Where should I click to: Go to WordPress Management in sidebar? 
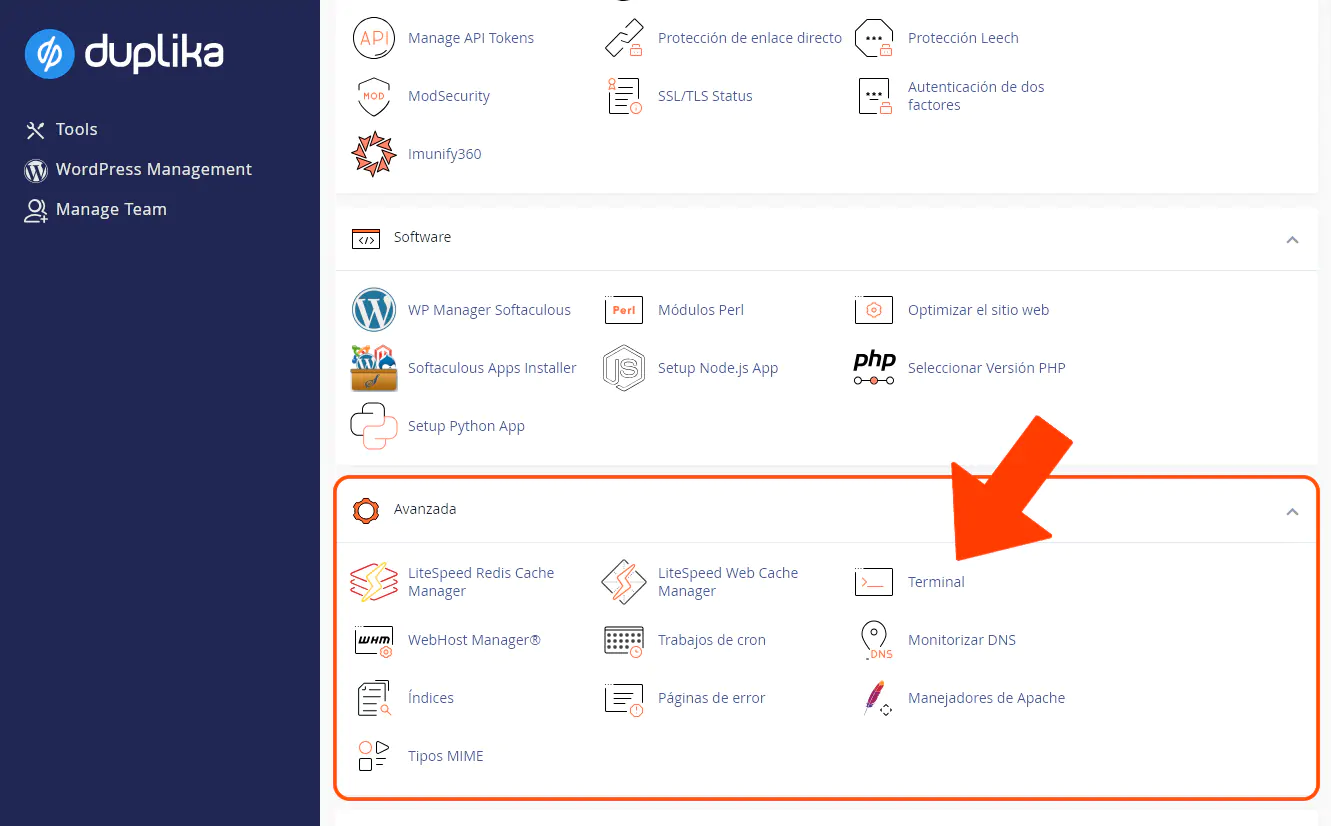[x=153, y=169]
